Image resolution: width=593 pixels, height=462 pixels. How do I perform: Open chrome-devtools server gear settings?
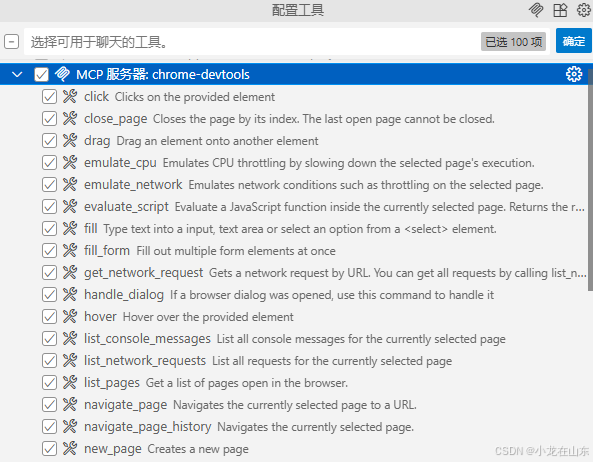point(574,74)
